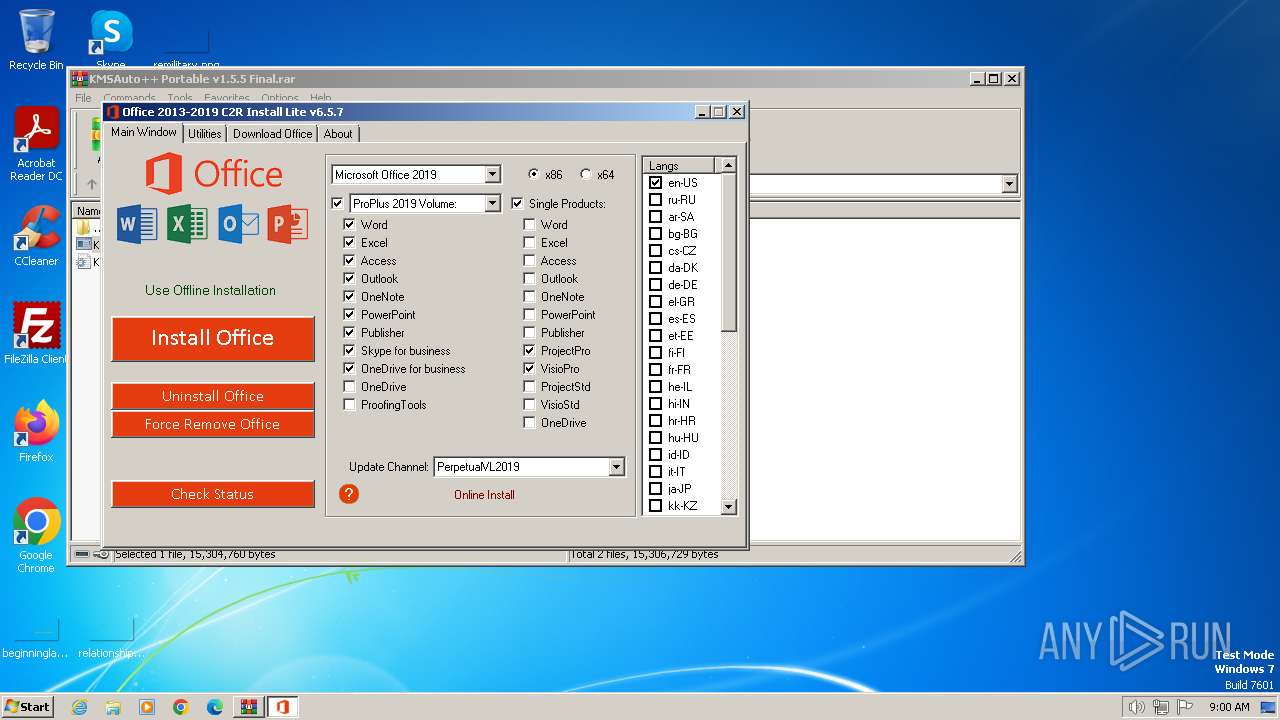Open WinRAR address path dropdown
1280x720 pixels.
coord(1009,184)
